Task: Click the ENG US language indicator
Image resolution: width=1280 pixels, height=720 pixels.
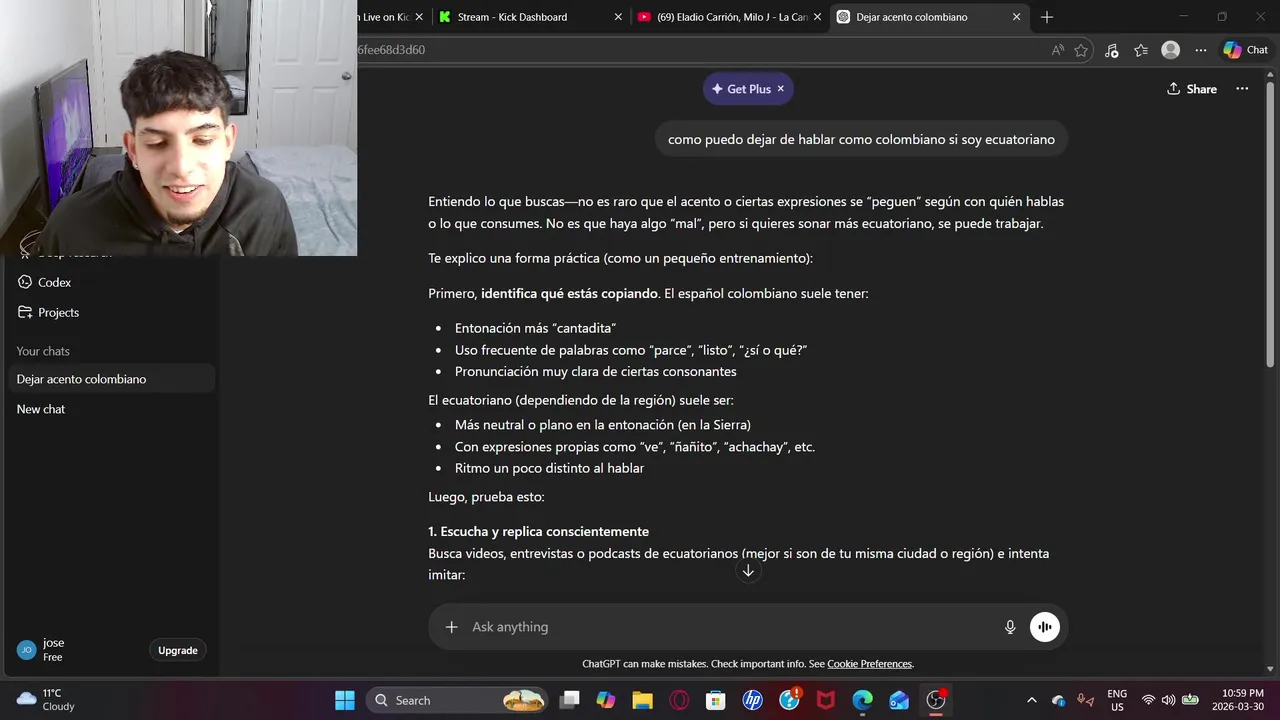Action: tap(1117, 700)
